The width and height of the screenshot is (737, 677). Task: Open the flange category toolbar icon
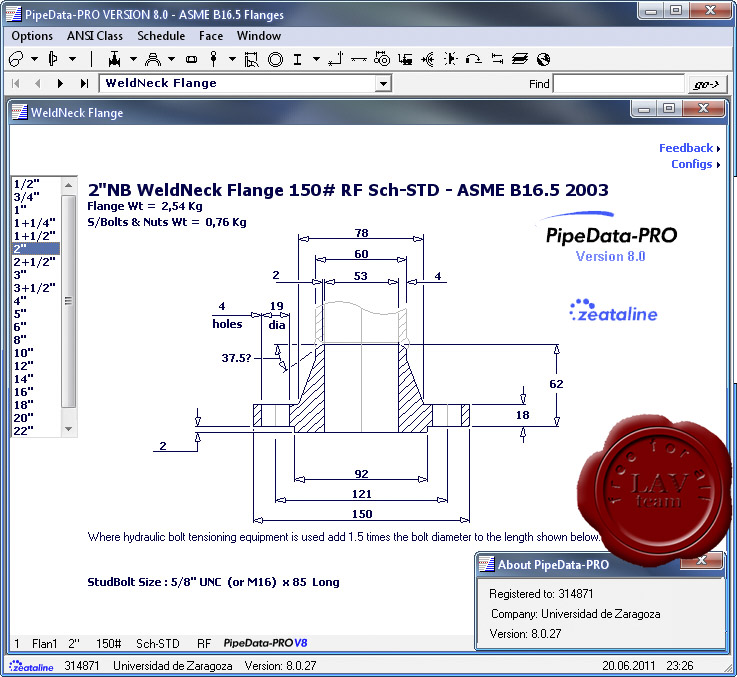(x=53, y=59)
